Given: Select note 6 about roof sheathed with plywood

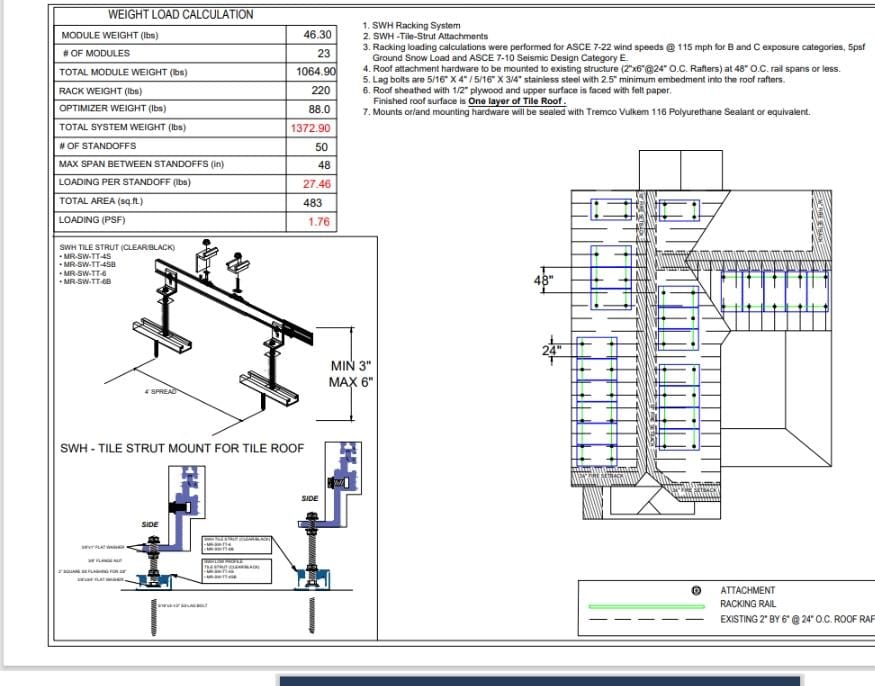Looking at the screenshot, I should (516, 95).
